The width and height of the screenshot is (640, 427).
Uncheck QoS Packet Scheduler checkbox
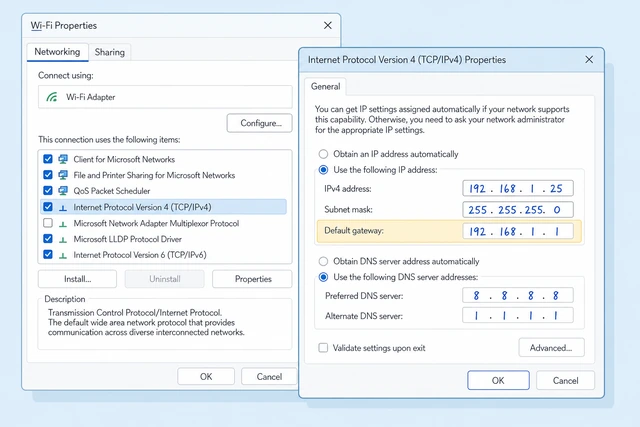[x=48, y=191]
